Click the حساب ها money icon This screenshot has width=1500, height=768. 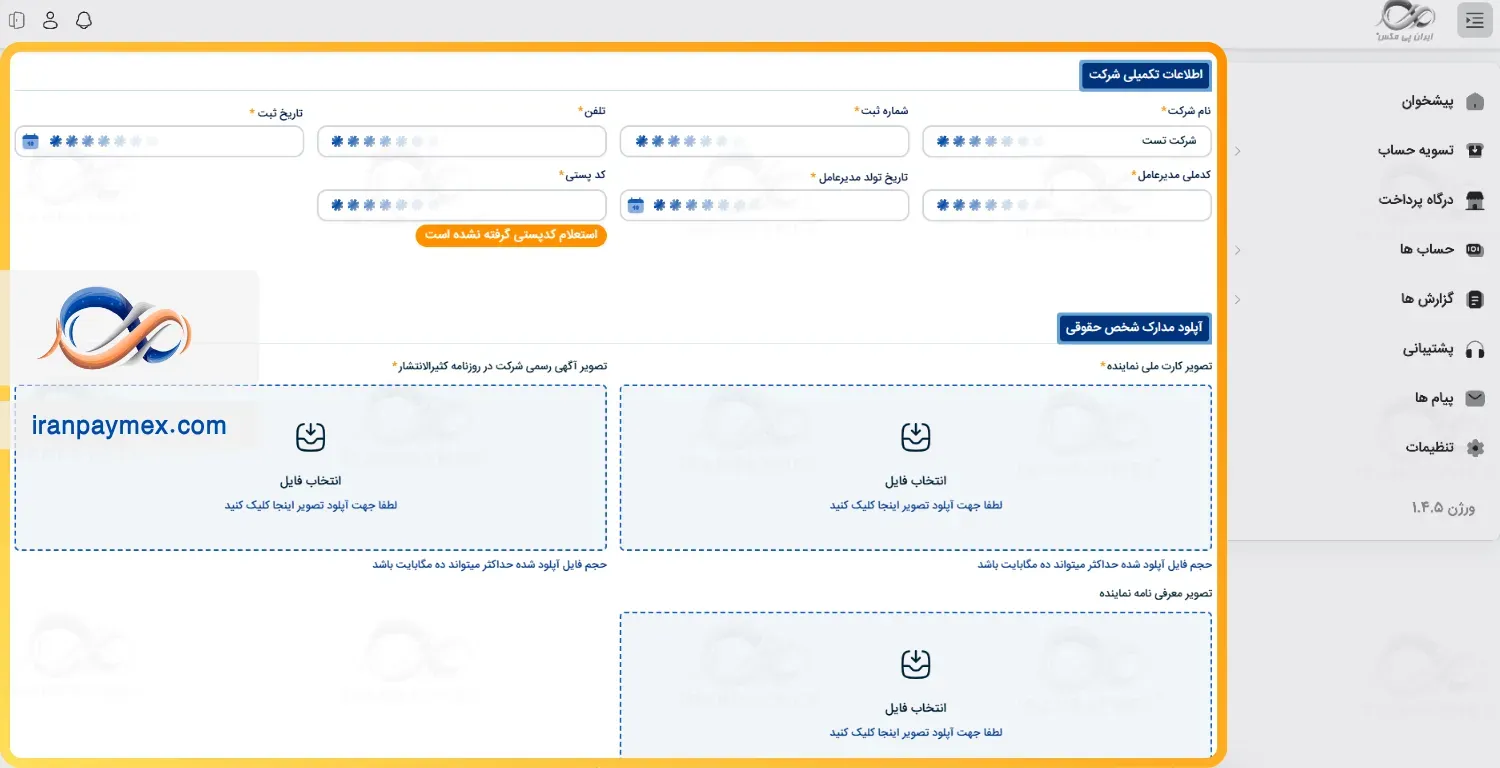(1475, 249)
